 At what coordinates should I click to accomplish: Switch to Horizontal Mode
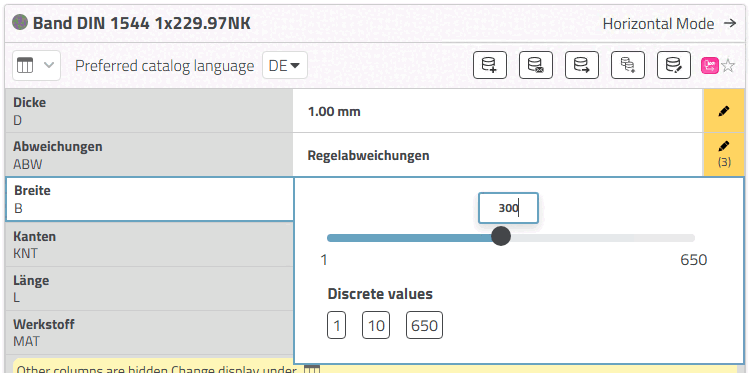coord(669,23)
